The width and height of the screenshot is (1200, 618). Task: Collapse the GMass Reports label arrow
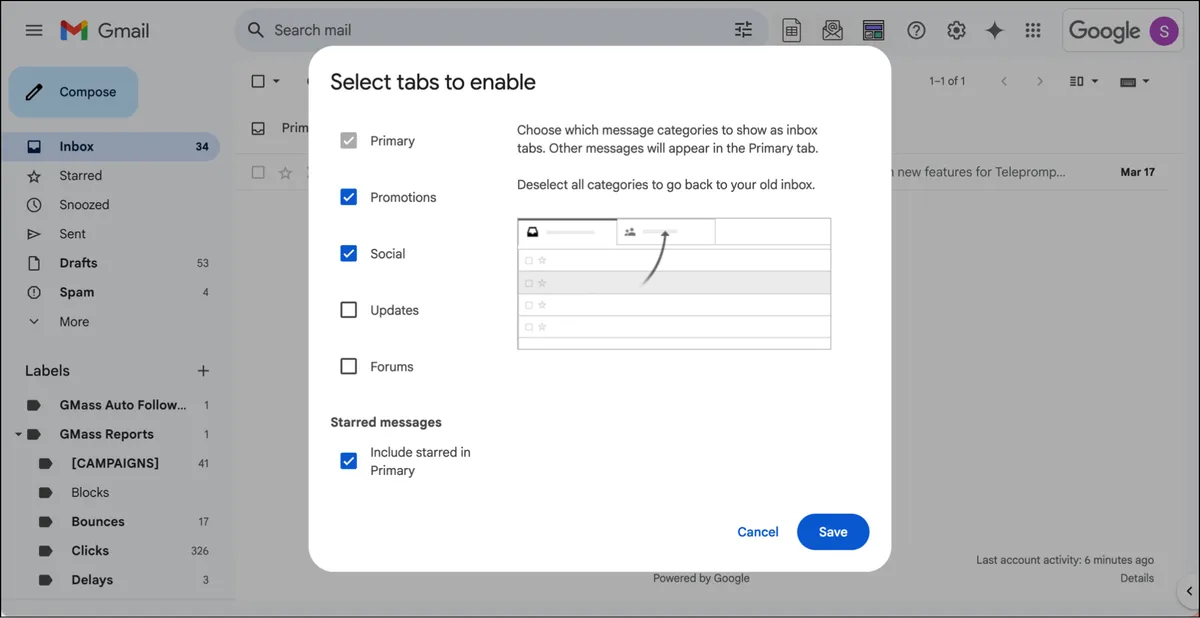[18, 435]
